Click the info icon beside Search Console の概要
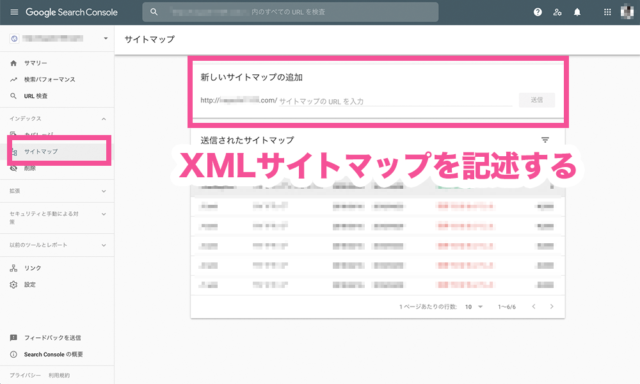Viewport: 640px width, 384px height. click(x=13, y=354)
